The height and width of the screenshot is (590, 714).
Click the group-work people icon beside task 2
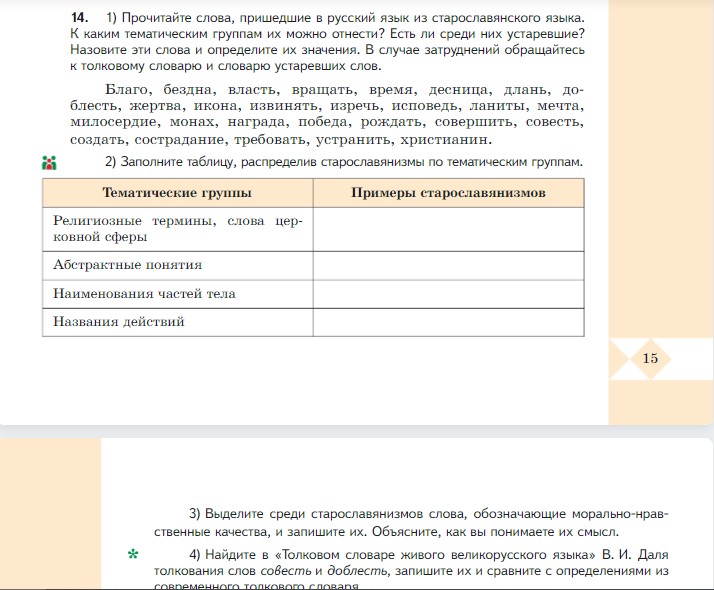49,163
